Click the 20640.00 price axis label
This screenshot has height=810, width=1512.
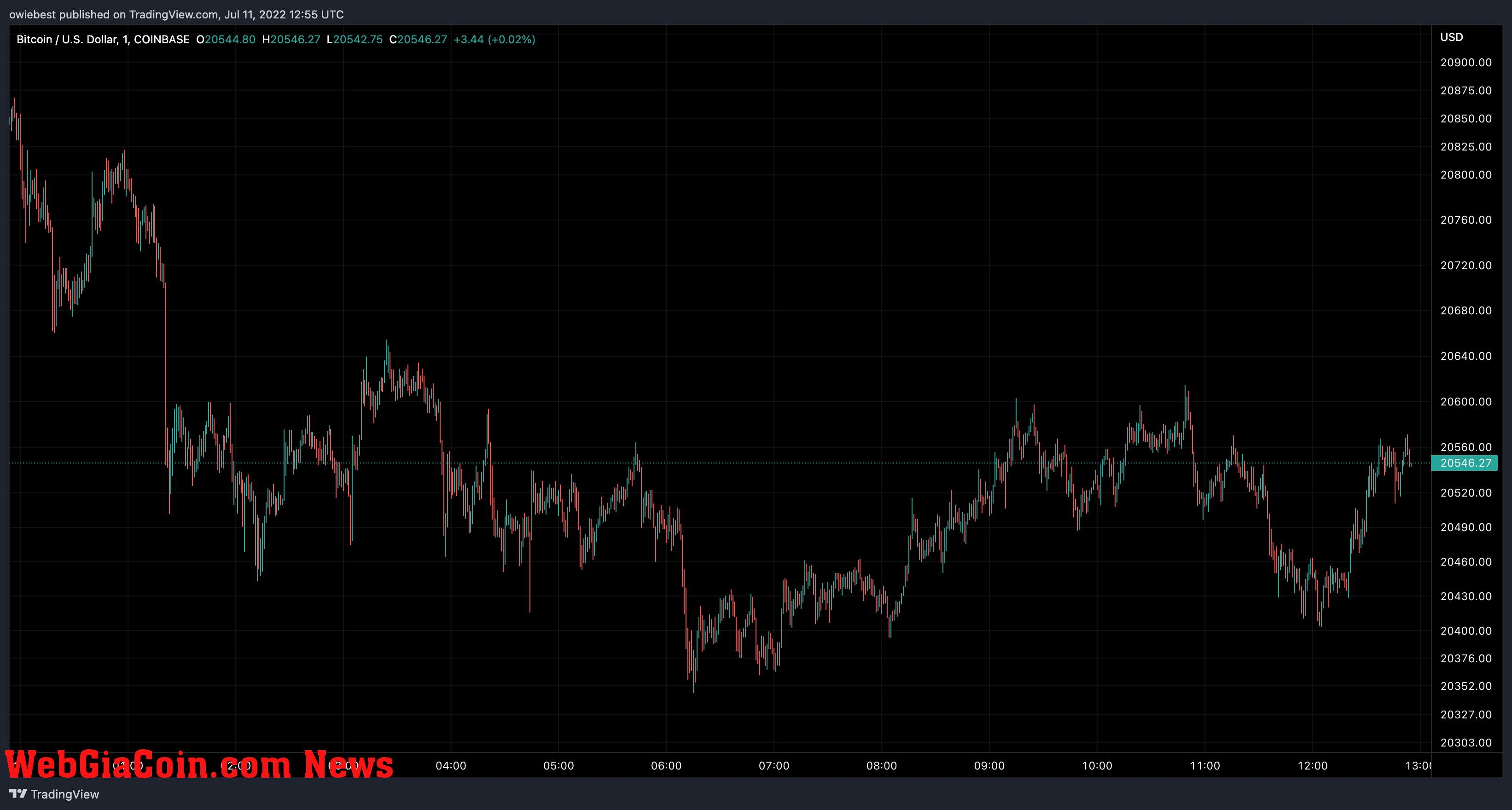pos(1465,356)
